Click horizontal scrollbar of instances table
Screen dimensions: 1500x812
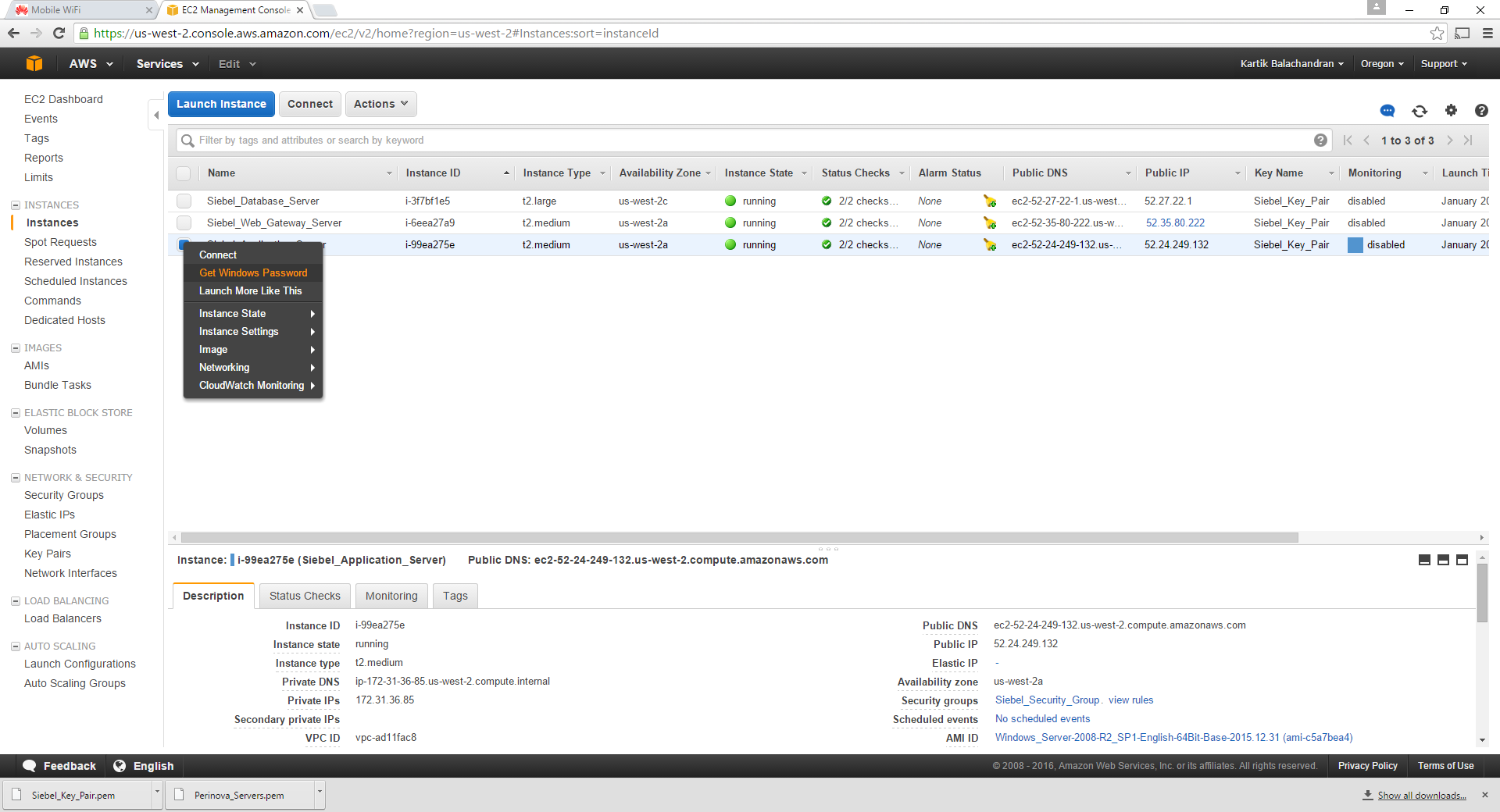point(739,537)
